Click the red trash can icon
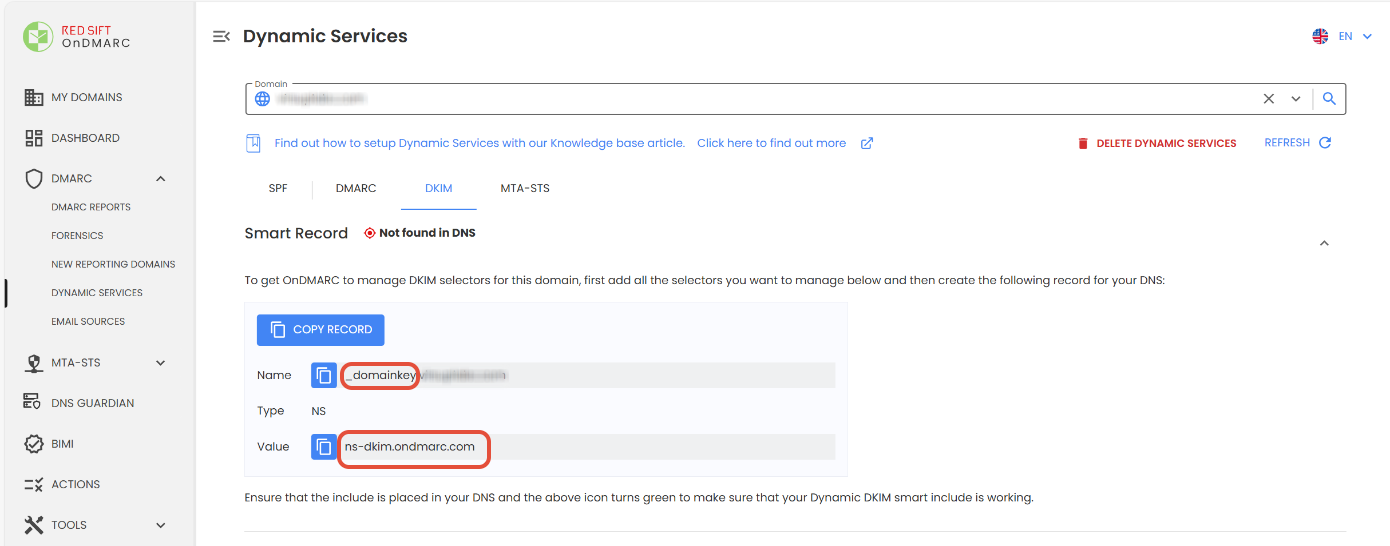The image size is (1390, 546). coord(1082,143)
